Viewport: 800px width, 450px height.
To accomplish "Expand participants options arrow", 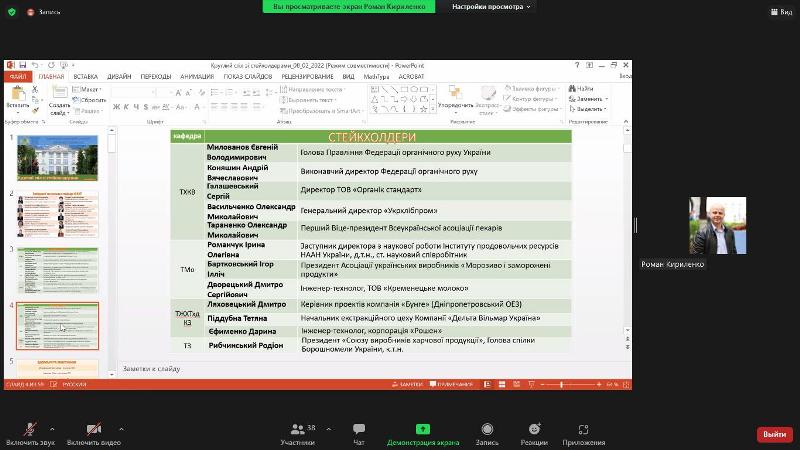I will pos(329,429).
